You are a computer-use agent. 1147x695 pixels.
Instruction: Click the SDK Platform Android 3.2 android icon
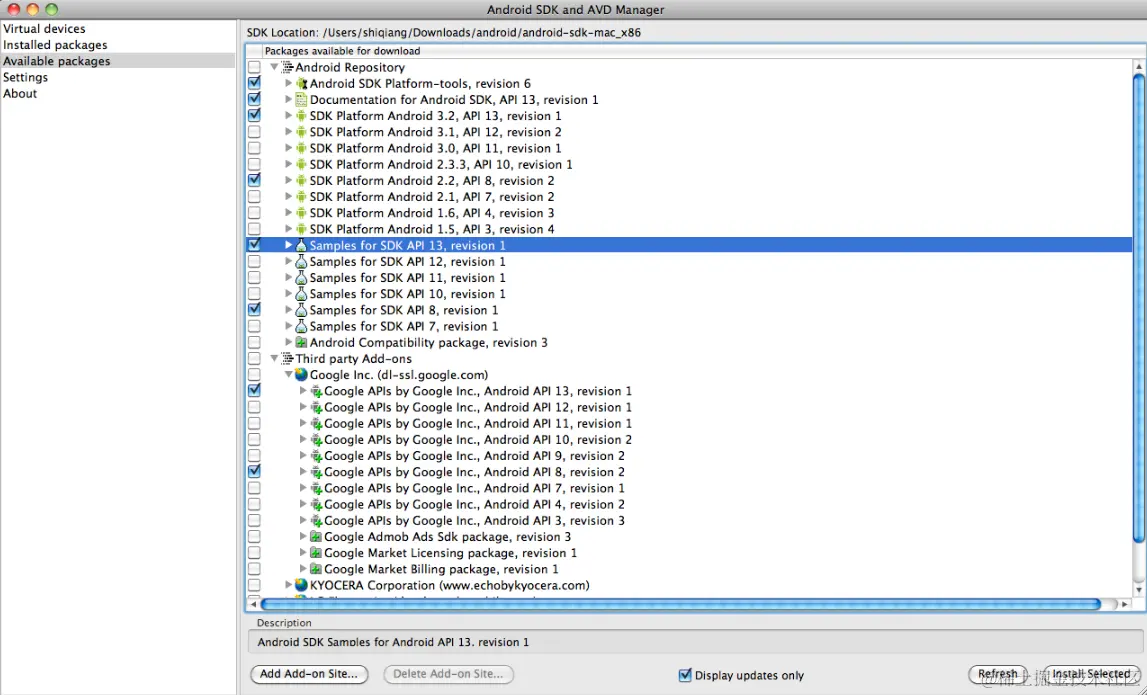coord(301,116)
